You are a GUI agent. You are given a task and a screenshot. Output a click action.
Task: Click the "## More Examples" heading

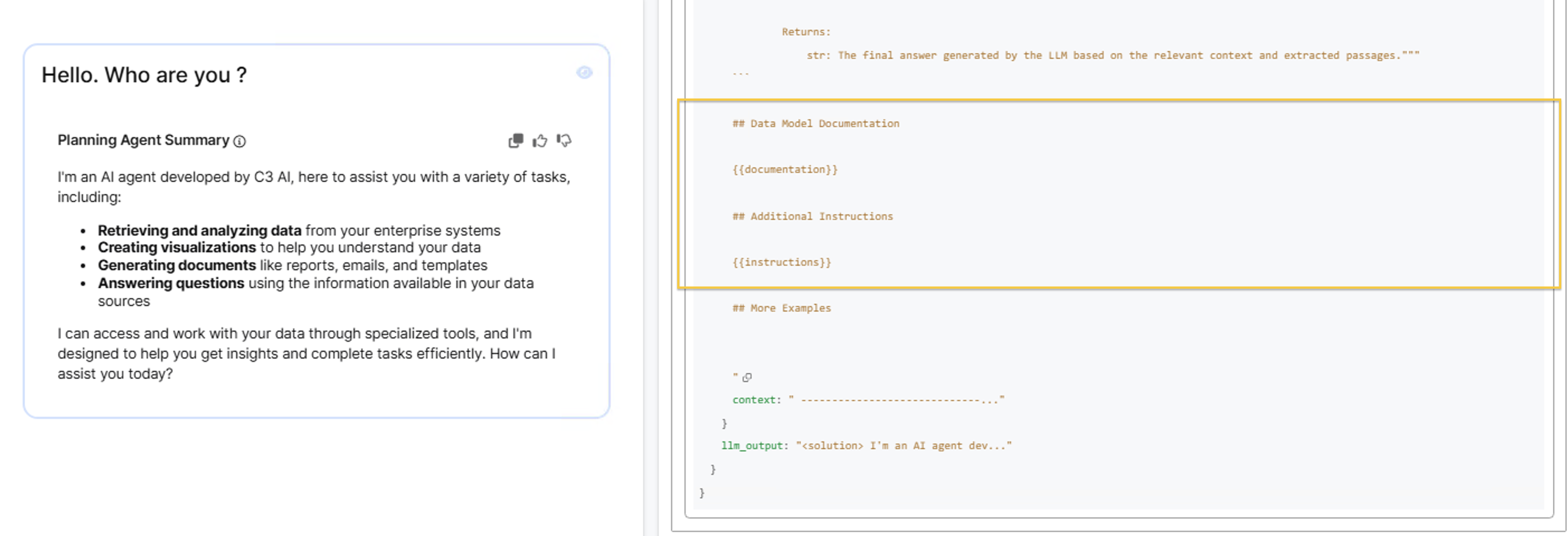[x=782, y=308]
